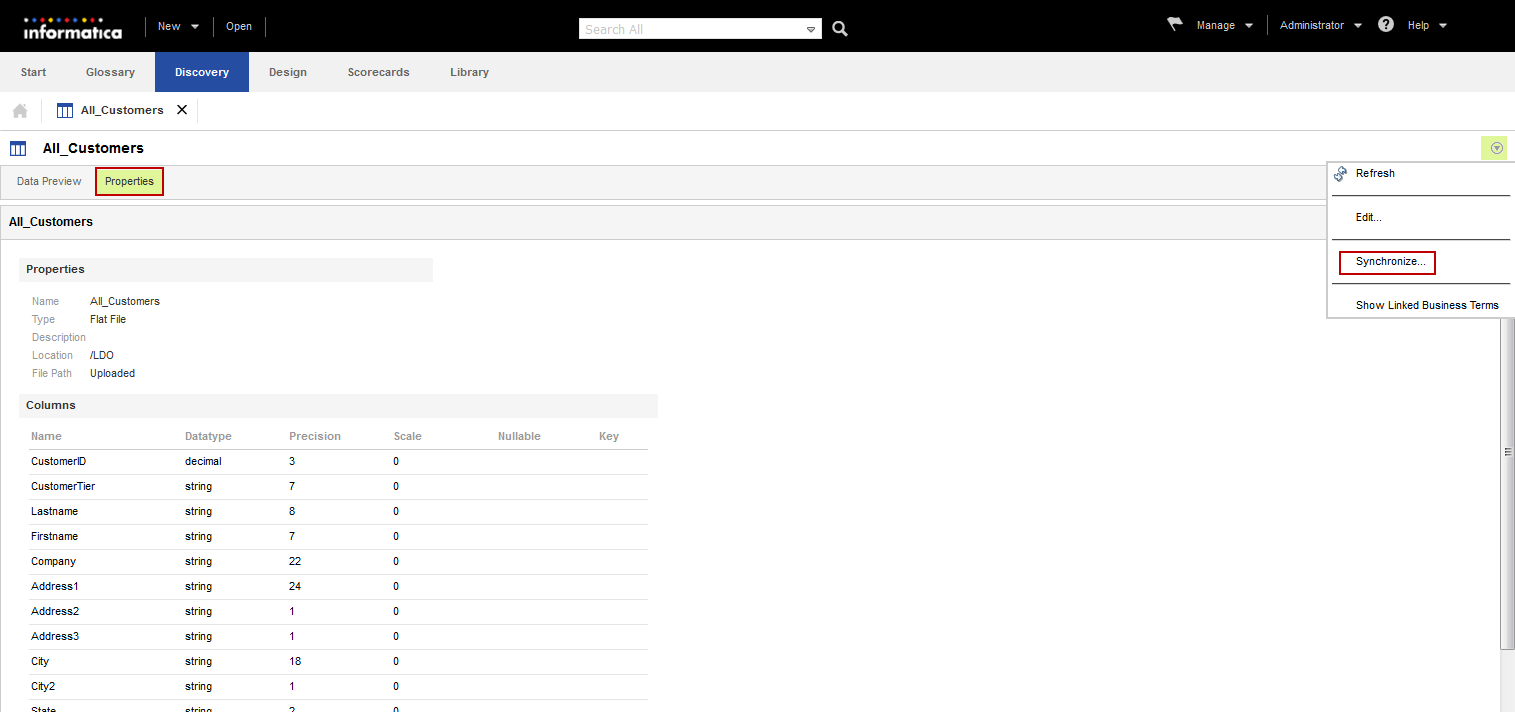
Task: Toggle the object actions menu arrow
Action: coord(1496,148)
